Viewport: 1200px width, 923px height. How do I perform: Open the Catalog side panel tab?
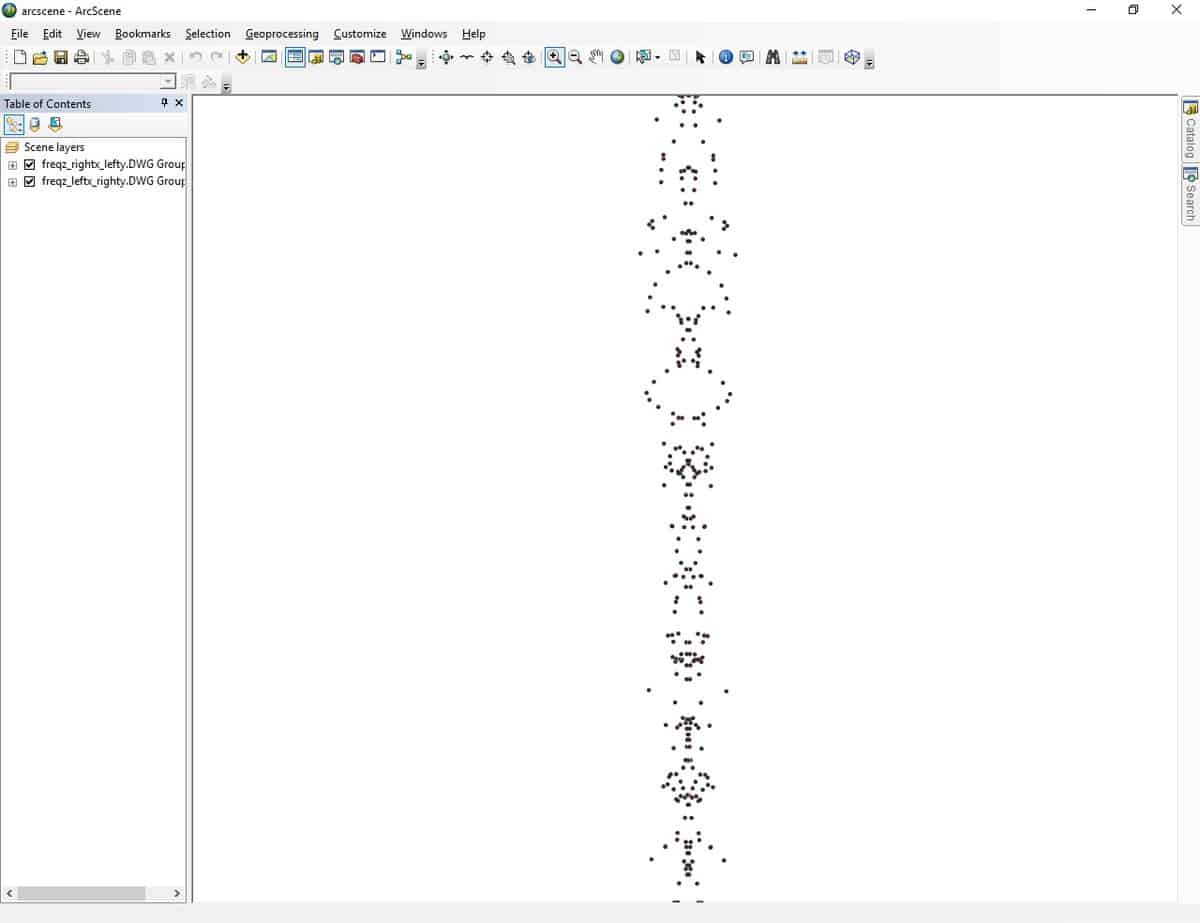pos(1190,130)
